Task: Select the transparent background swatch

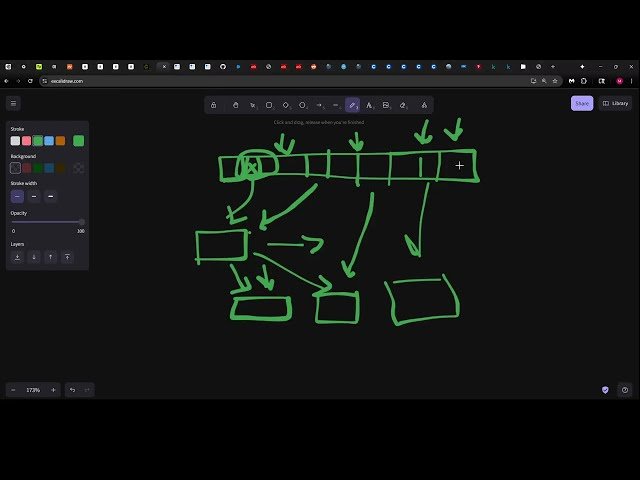Action: click(15, 168)
